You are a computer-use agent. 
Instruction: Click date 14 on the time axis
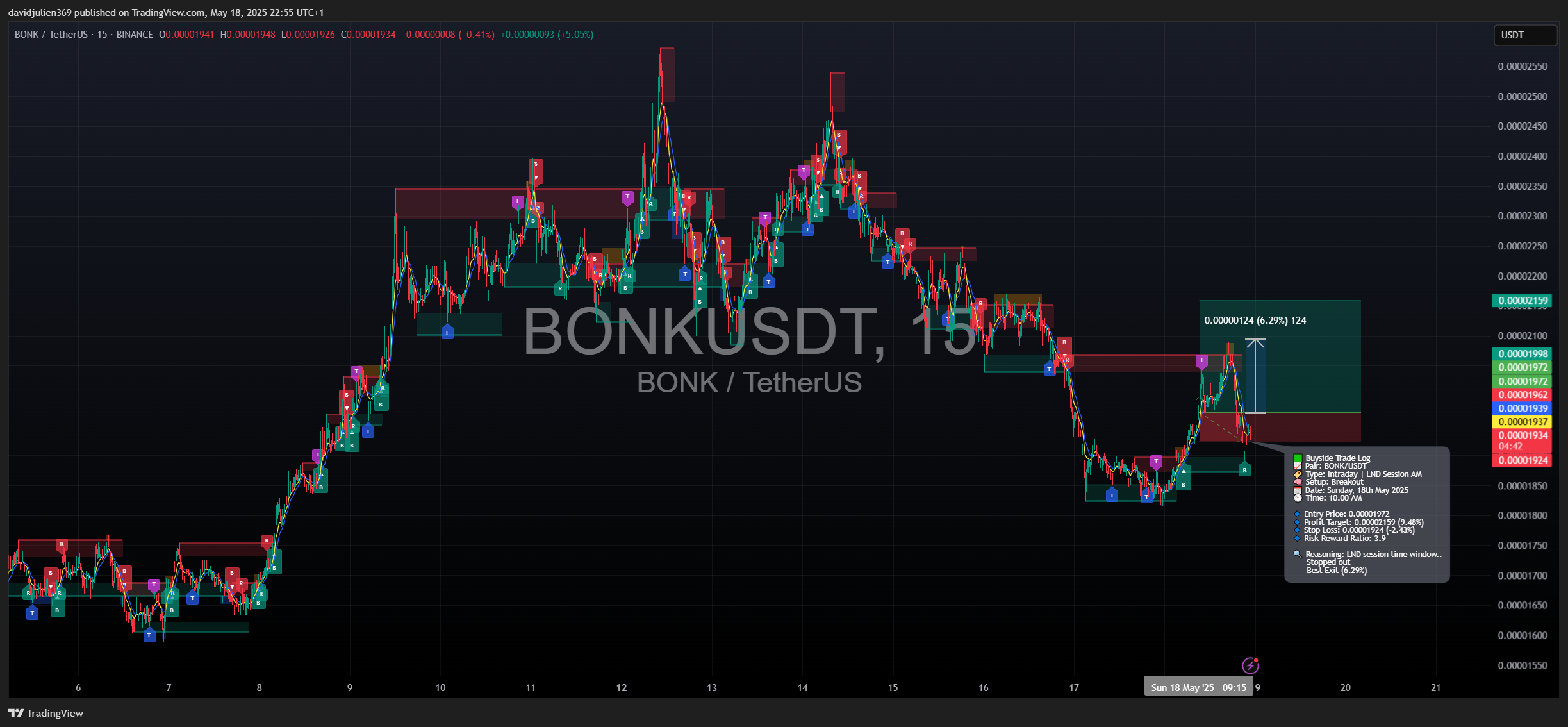pyautogui.click(x=802, y=687)
